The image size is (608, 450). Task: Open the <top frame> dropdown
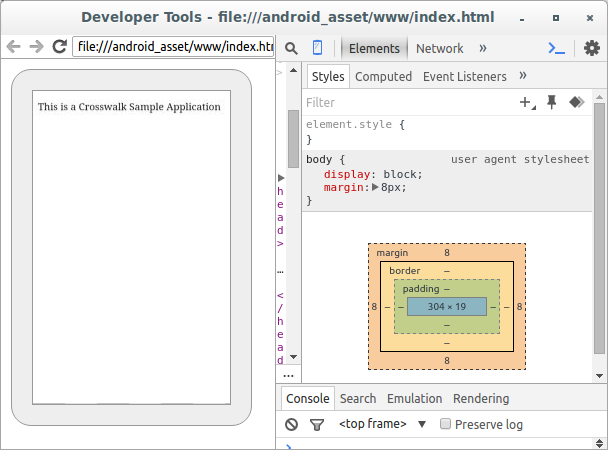click(x=382, y=424)
